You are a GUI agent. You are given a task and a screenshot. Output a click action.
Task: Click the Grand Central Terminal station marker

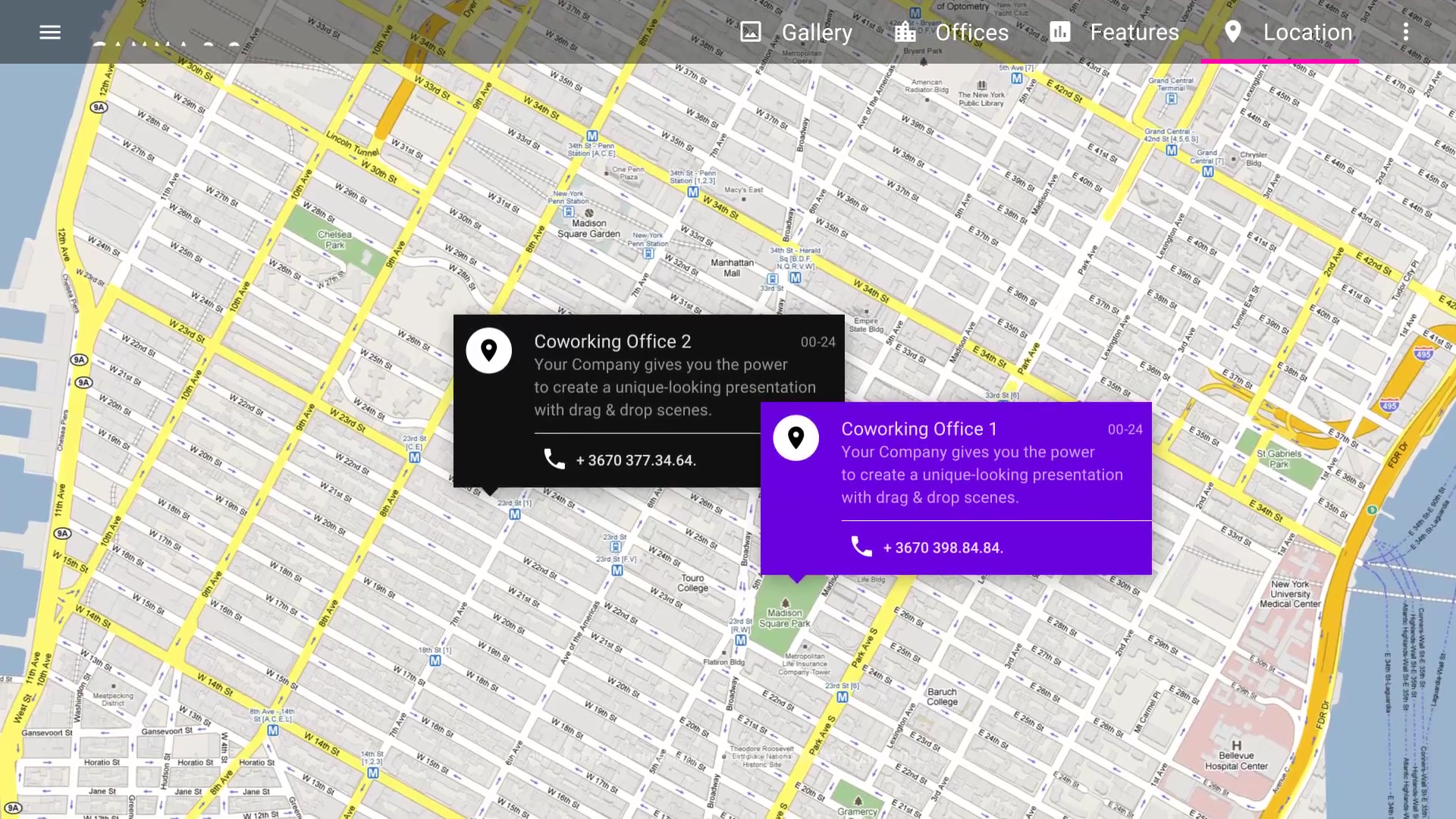pyautogui.click(x=1172, y=99)
